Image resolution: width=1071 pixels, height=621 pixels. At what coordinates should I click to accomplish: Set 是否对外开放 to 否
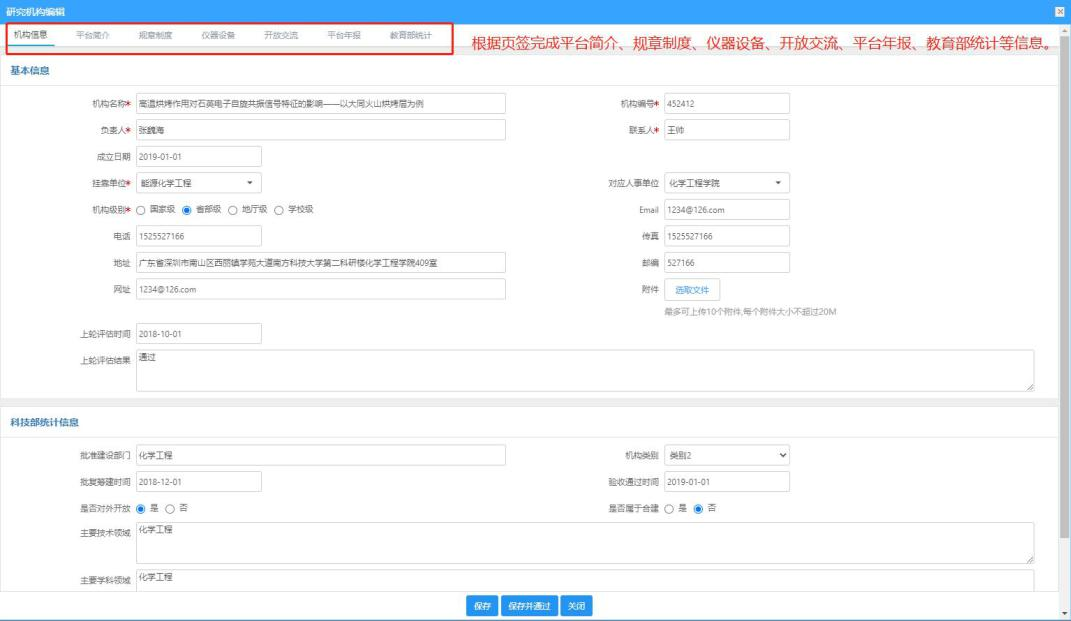coord(170,509)
